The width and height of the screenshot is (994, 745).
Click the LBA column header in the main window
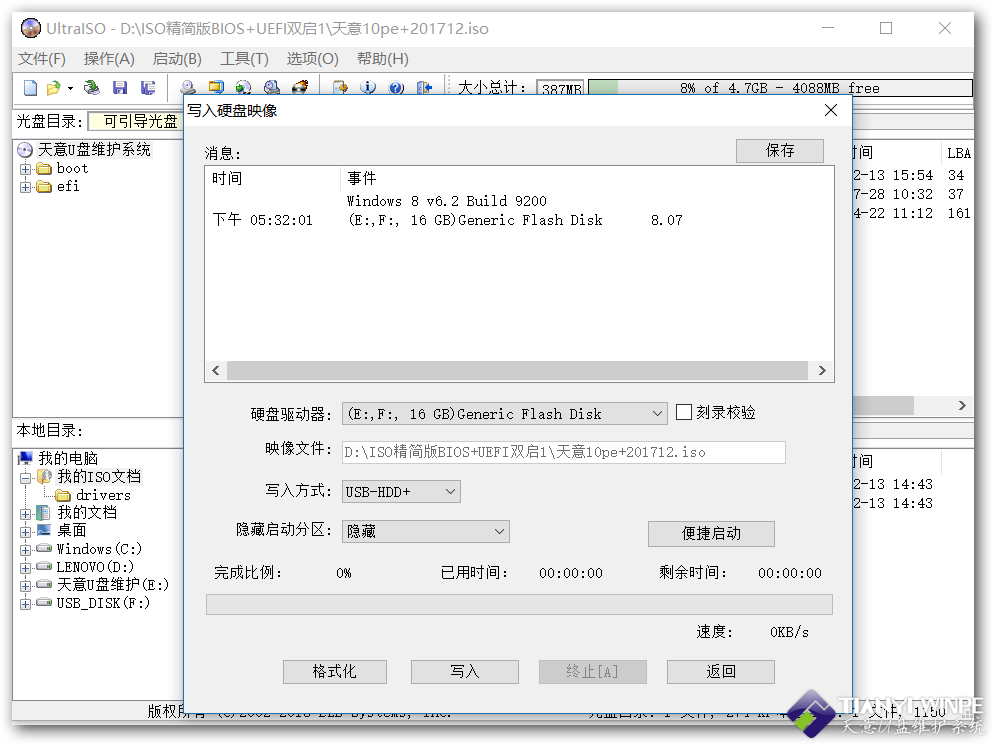point(958,153)
